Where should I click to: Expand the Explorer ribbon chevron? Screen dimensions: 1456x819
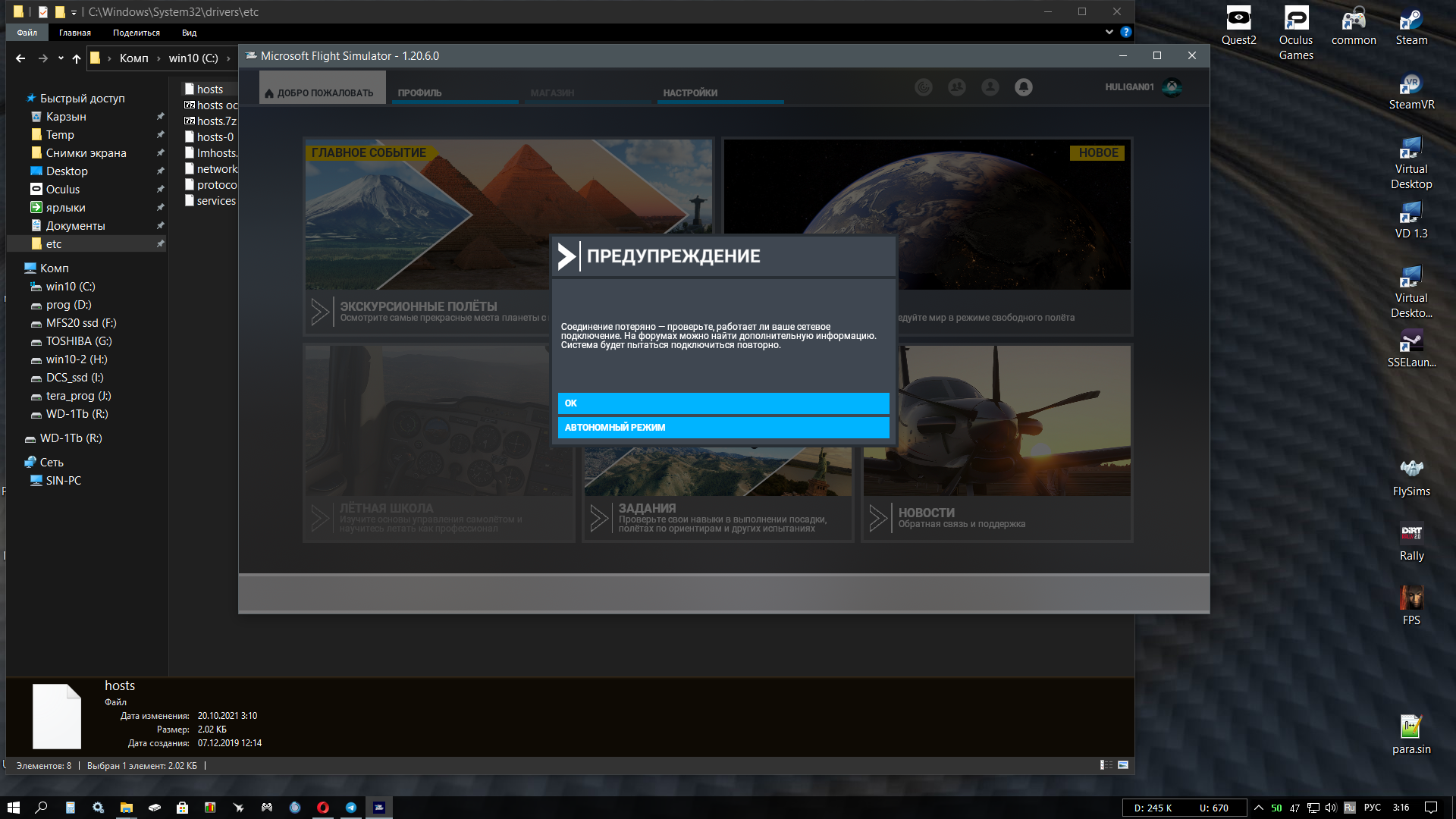pyautogui.click(x=1109, y=32)
